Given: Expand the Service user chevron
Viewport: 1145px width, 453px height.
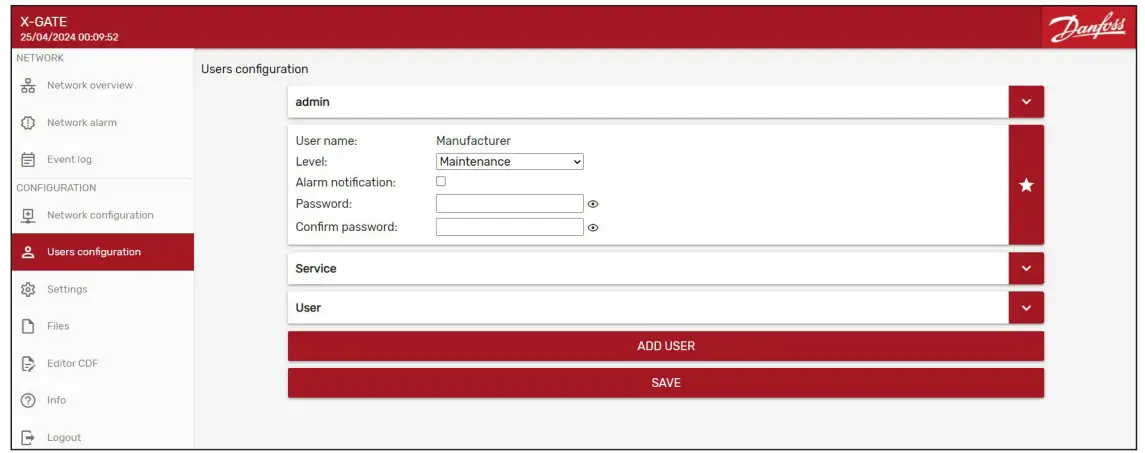Looking at the screenshot, I should [1026, 268].
